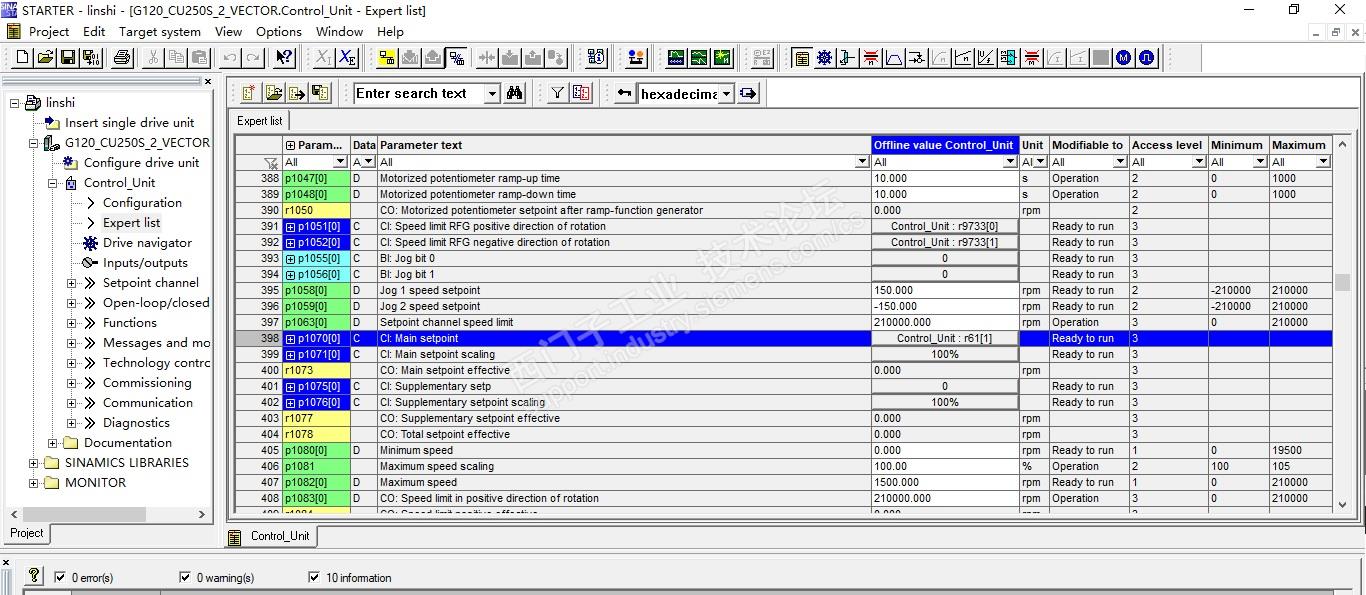1366x595 pixels.
Task: Open a project via the folder icon
Action: (x=45, y=58)
